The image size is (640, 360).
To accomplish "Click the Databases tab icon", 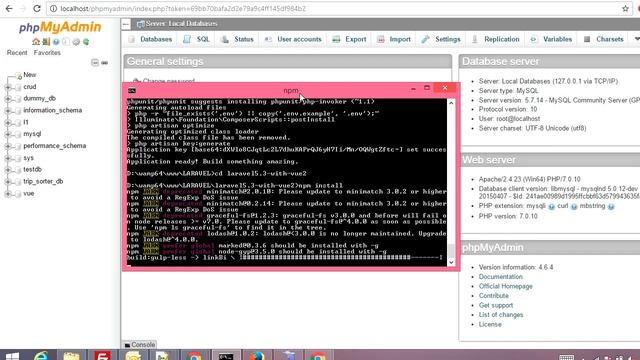I will [x=131, y=39].
